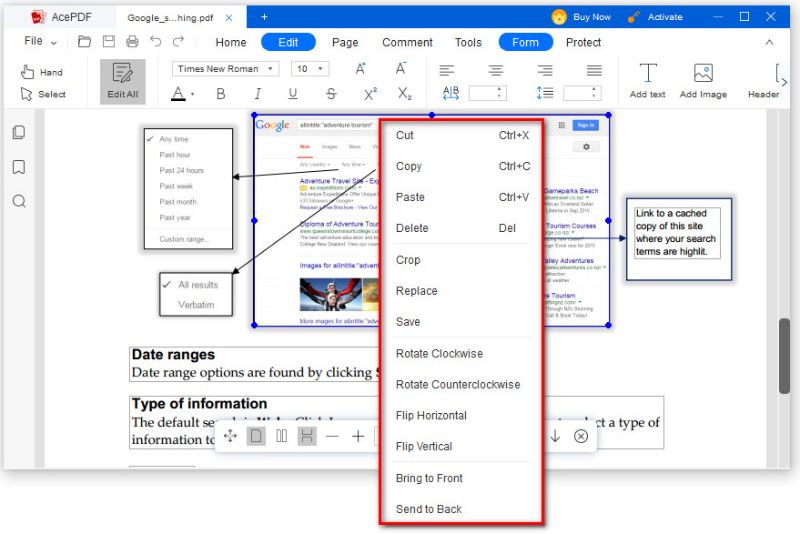The width and height of the screenshot is (800, 534).
Task: Toggle fit width view in floating toolbar
Action: tap(307, 436)
